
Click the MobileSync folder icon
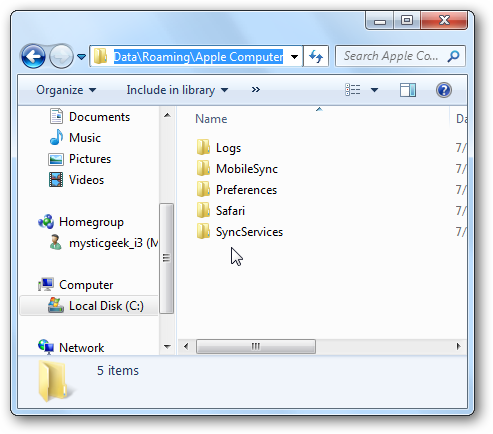203,168
